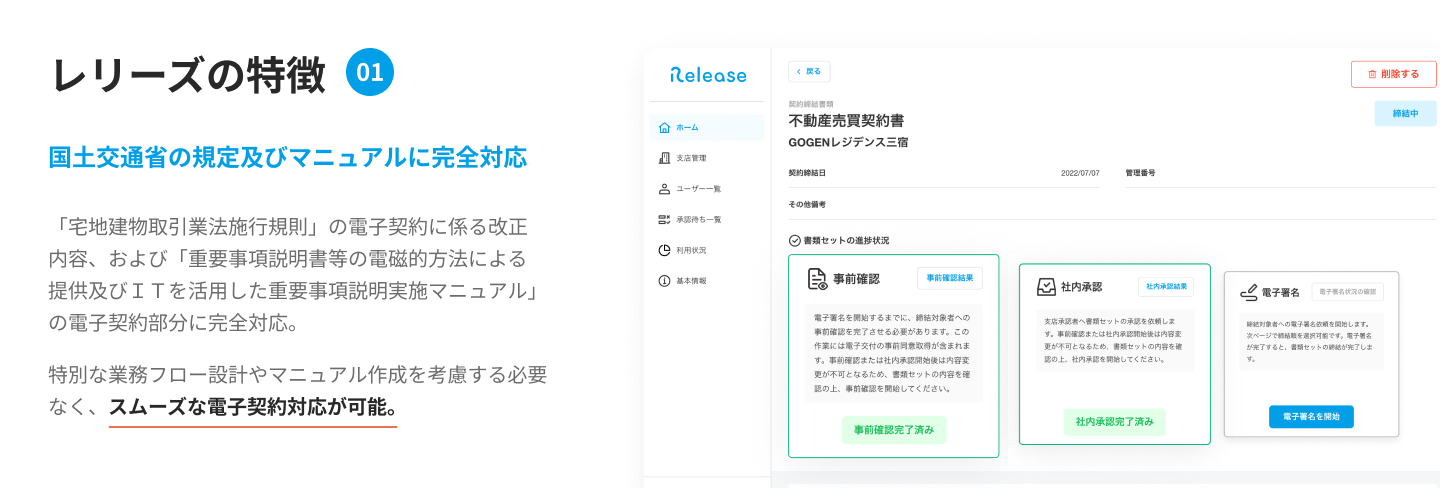Click the person icon for ユーザー一覧
The image size is (1440, 488).
click(x=665, y=189)
